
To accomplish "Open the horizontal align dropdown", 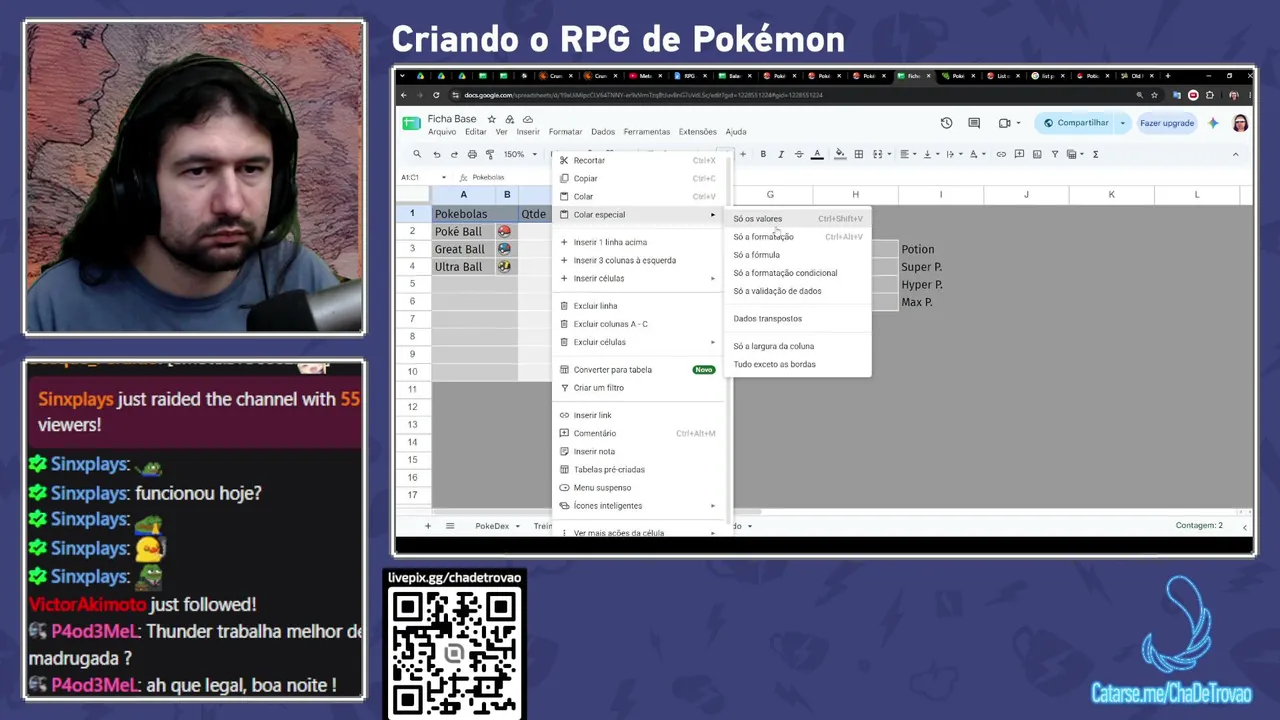I will tap(907, 154).
